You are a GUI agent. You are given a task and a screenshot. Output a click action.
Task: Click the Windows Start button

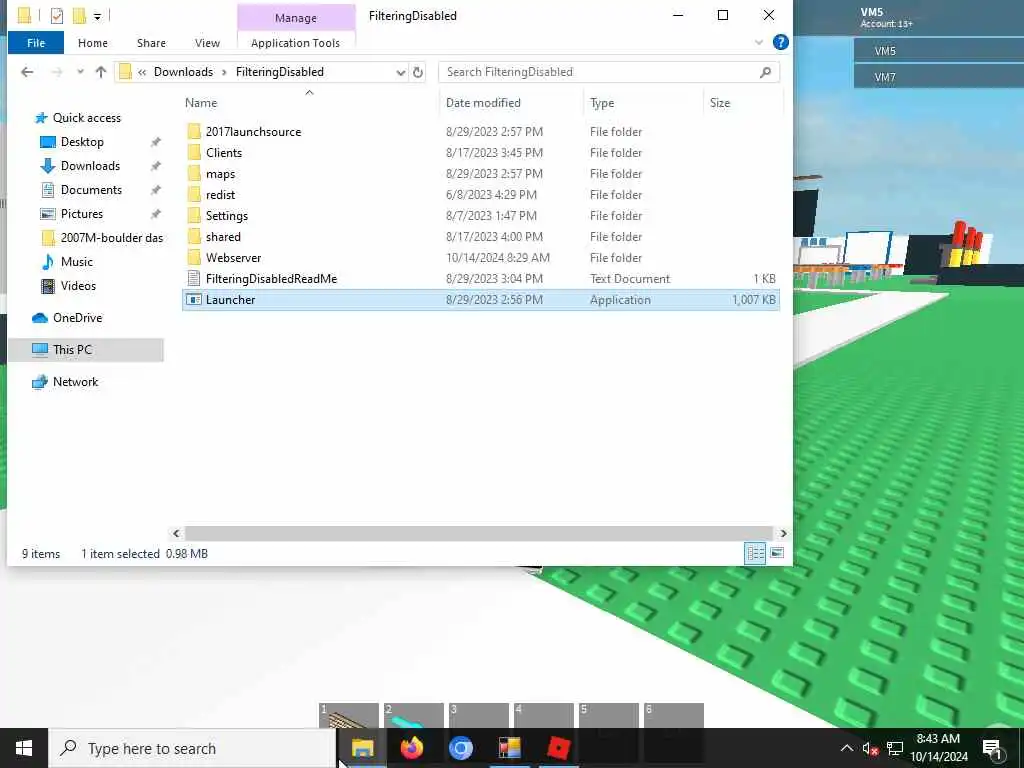pyautogui.click(x=24, y=748)
